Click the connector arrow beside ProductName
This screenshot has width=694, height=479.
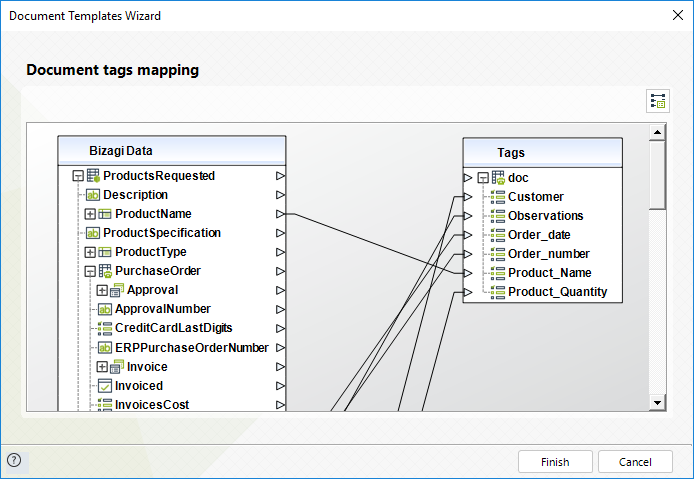coord(280,214)
